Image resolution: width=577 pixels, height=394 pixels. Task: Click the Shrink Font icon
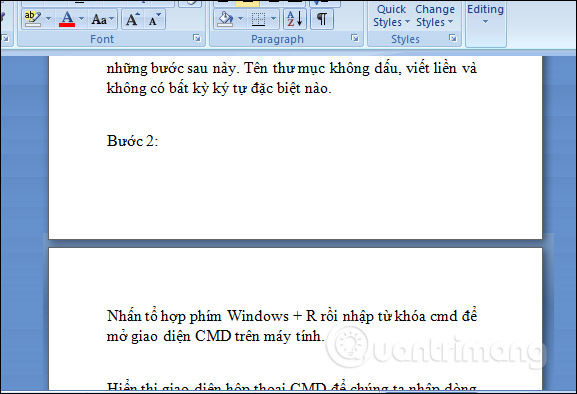(155, 19)
